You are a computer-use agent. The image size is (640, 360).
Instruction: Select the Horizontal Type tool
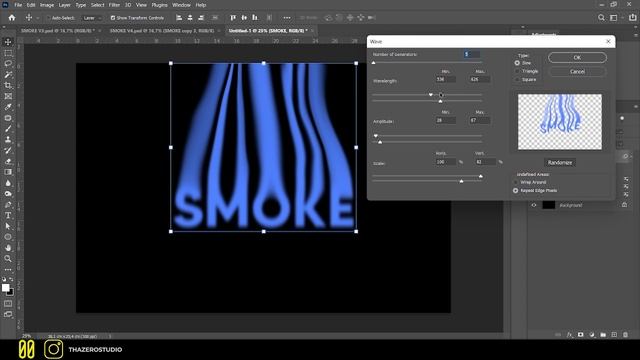pyautogui.click(x=8, y=215)
